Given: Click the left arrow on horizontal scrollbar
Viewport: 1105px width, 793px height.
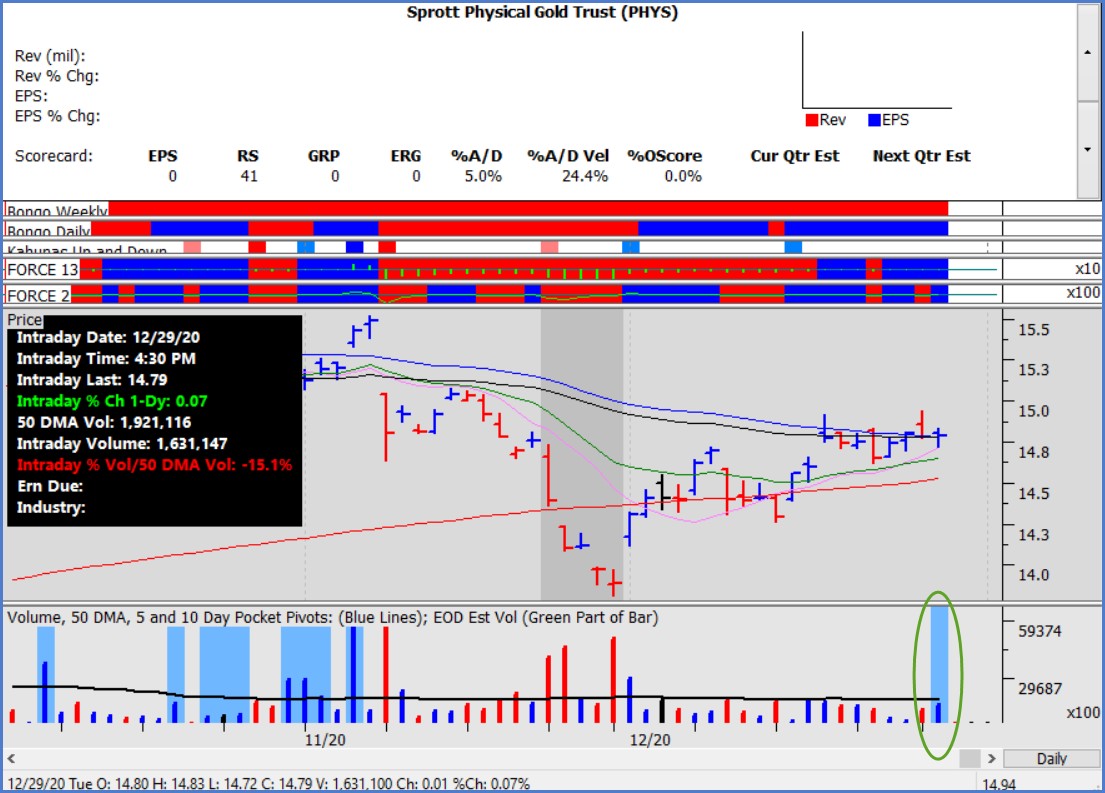Looking at the screenshot, I should tap(12, 758).
